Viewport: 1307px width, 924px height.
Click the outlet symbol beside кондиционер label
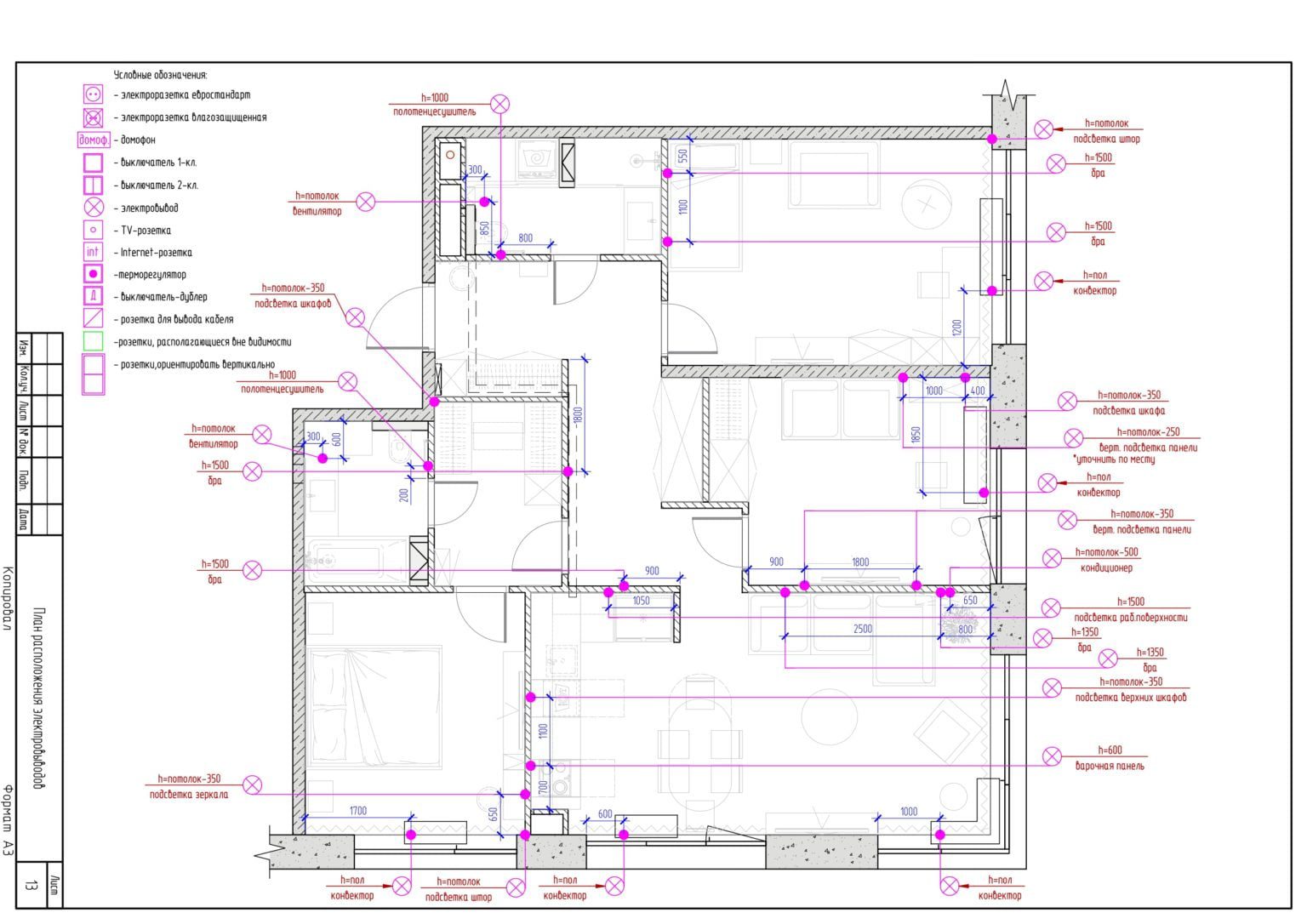[x=1052, y=558]
